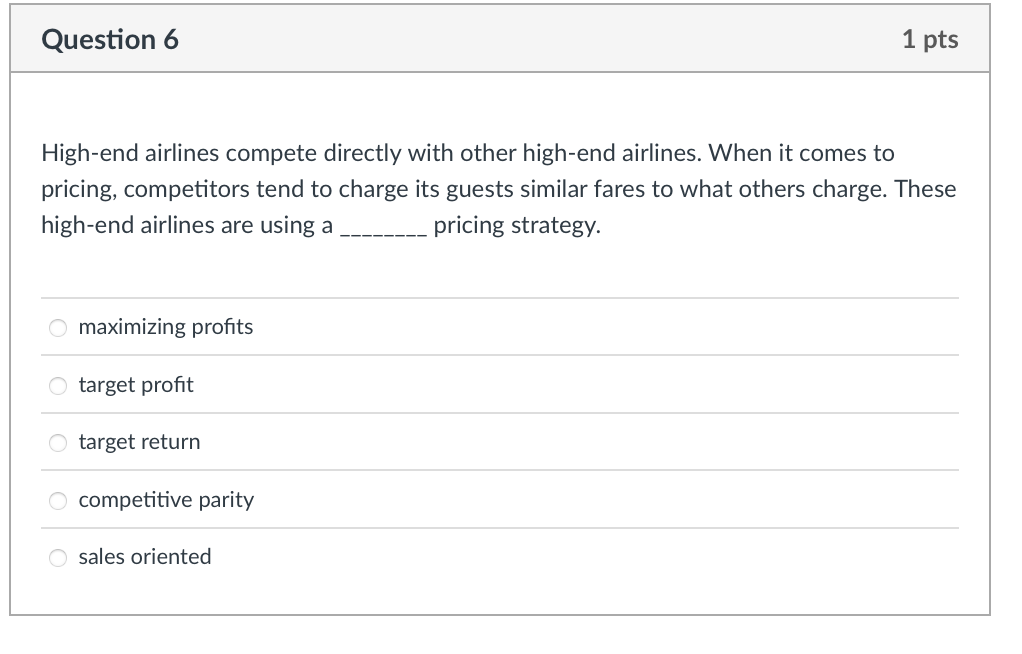Click the answer text target return

point(139,441)
